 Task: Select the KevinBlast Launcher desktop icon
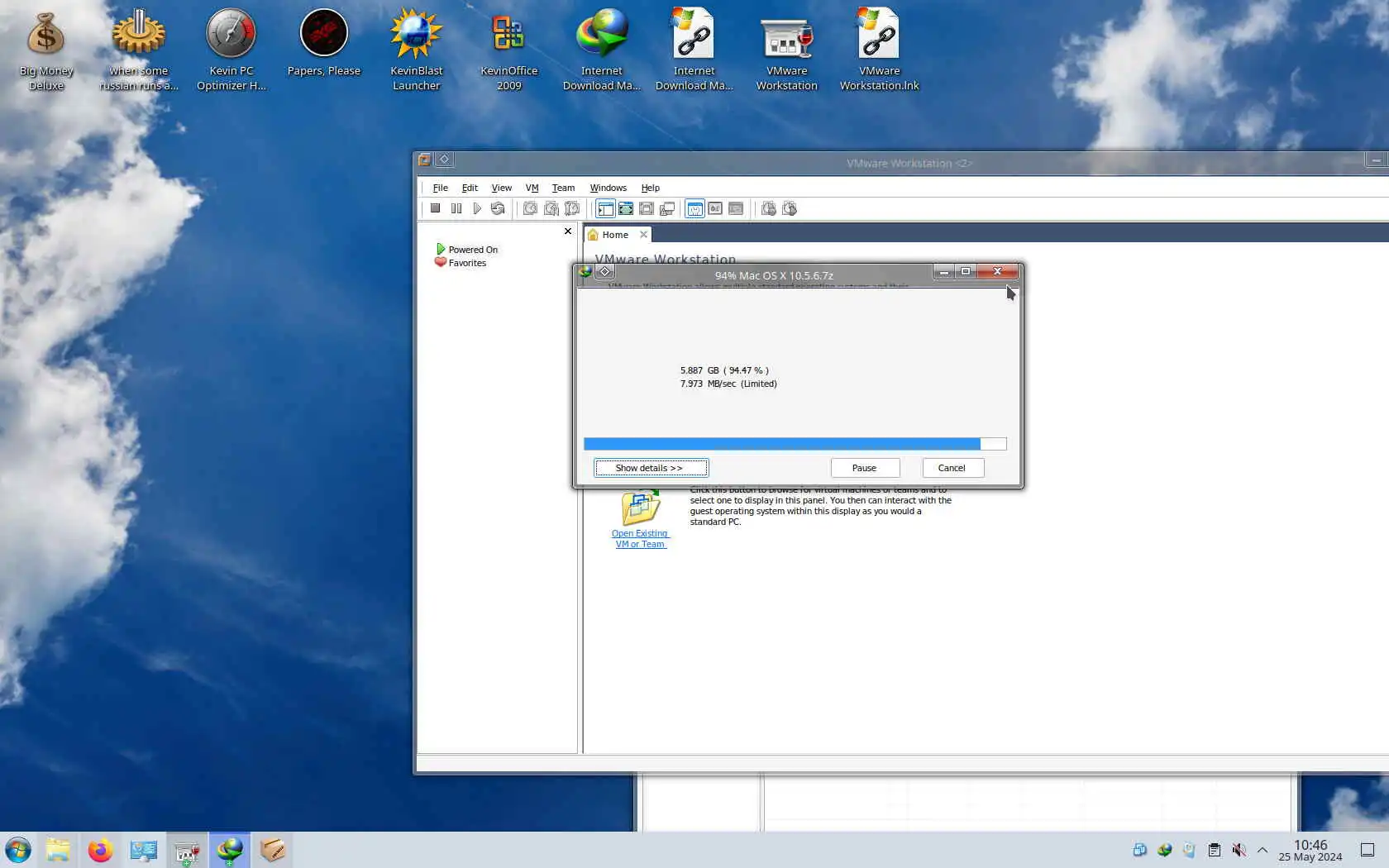point(417,50)
